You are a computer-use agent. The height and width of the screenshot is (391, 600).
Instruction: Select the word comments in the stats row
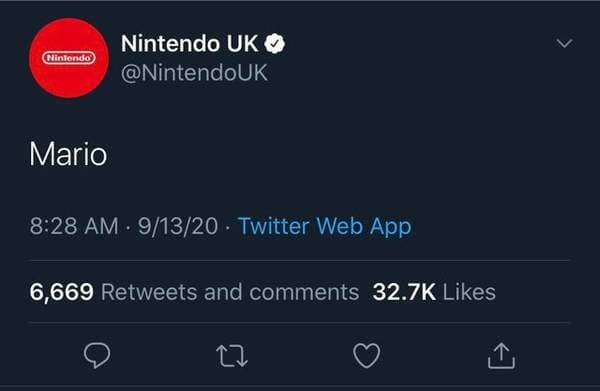304,292
